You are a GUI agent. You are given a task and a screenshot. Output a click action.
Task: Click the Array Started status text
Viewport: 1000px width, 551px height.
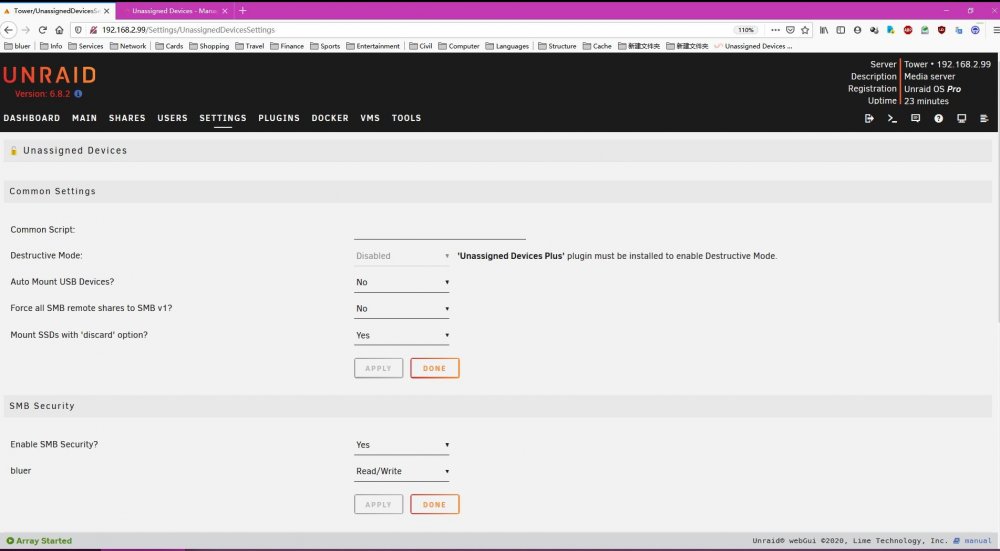coord(44,541)
